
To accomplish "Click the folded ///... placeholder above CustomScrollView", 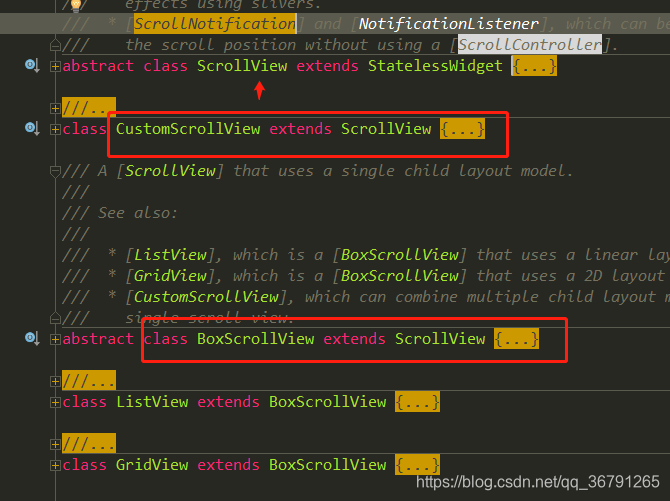I will [89, 108].
